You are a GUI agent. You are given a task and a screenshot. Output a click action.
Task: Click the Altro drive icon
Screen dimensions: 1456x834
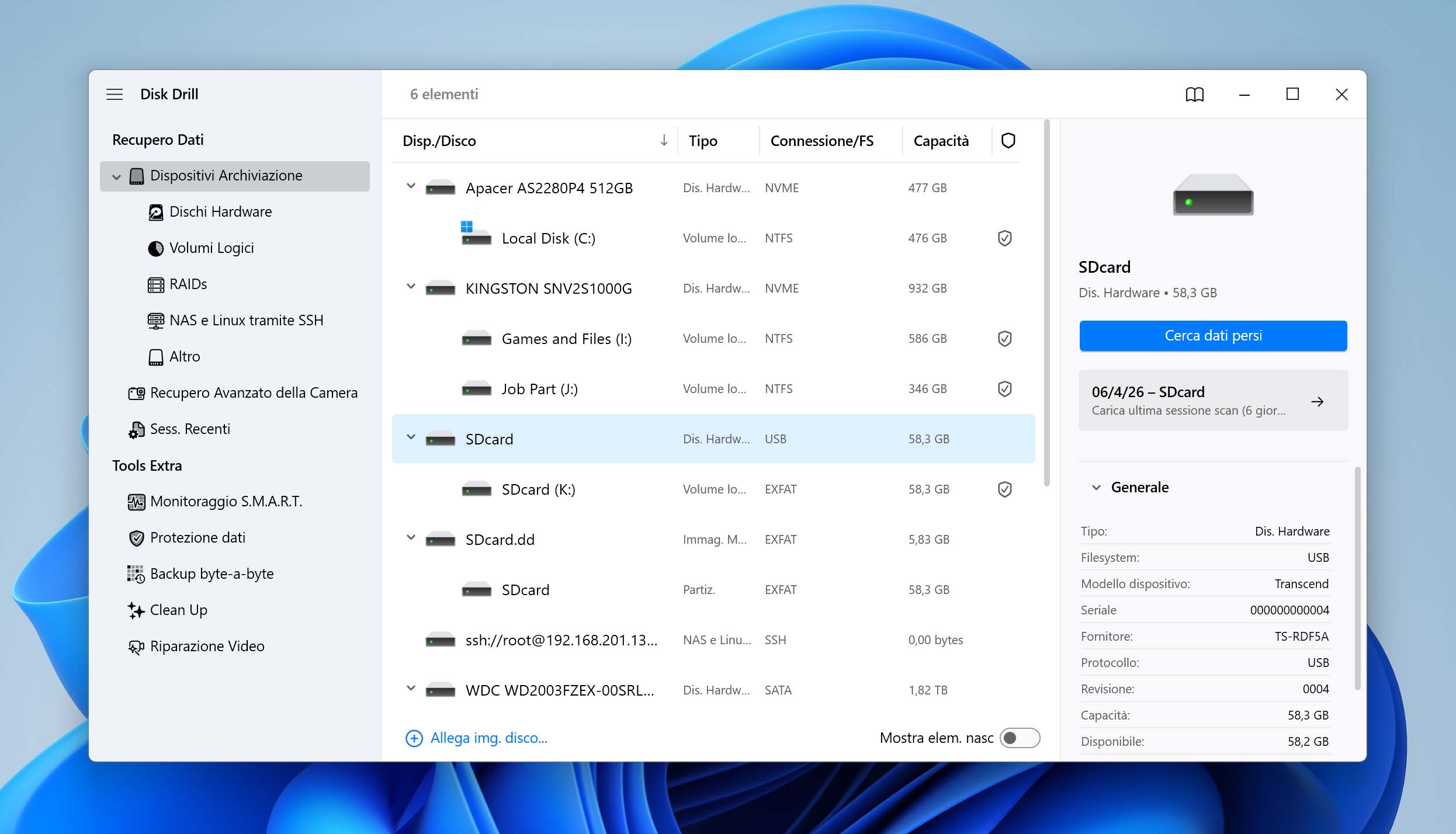pos(155,357)
